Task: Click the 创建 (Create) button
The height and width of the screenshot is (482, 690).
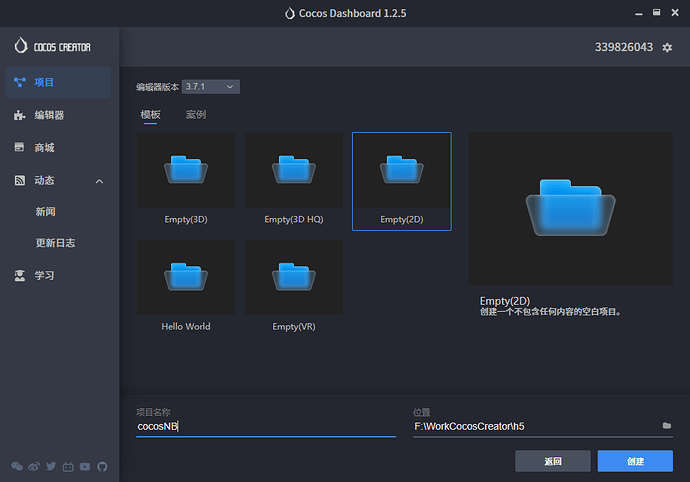Action: (x=635, y=461)
